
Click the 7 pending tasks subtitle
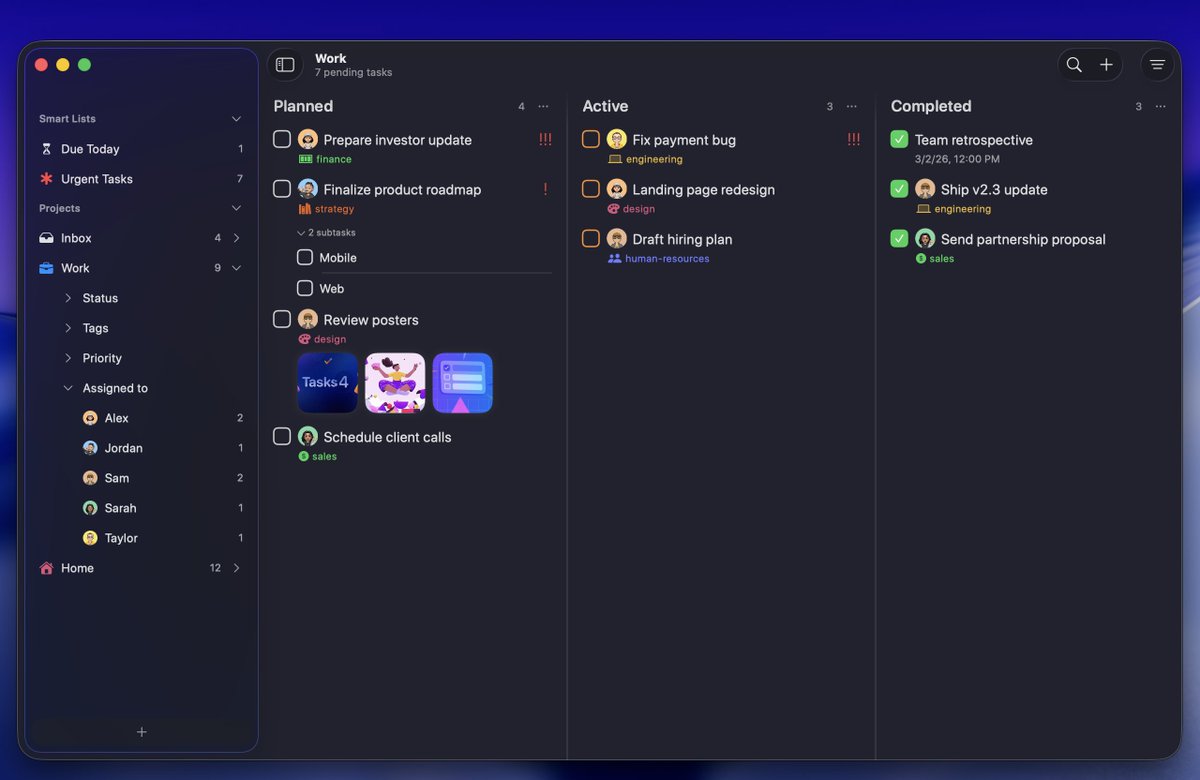coord(353,73)
